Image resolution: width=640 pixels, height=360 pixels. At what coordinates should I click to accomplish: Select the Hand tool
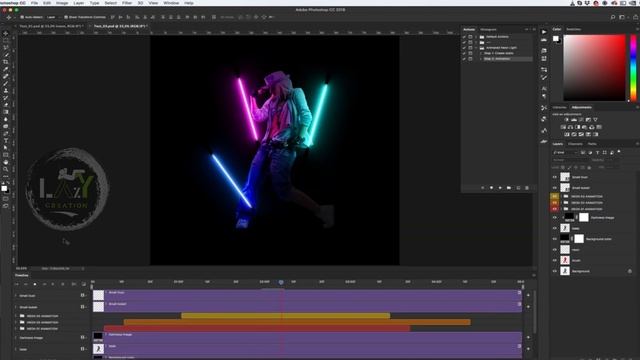[5, 162]
